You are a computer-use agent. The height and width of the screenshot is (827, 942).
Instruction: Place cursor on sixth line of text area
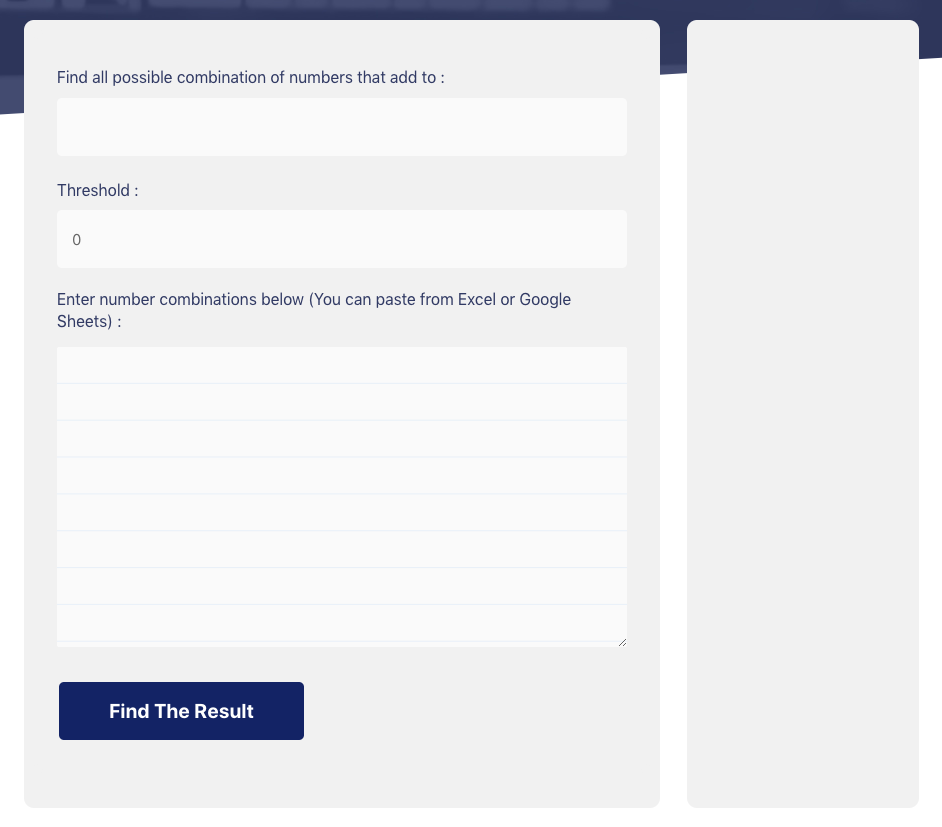(342, 549)
